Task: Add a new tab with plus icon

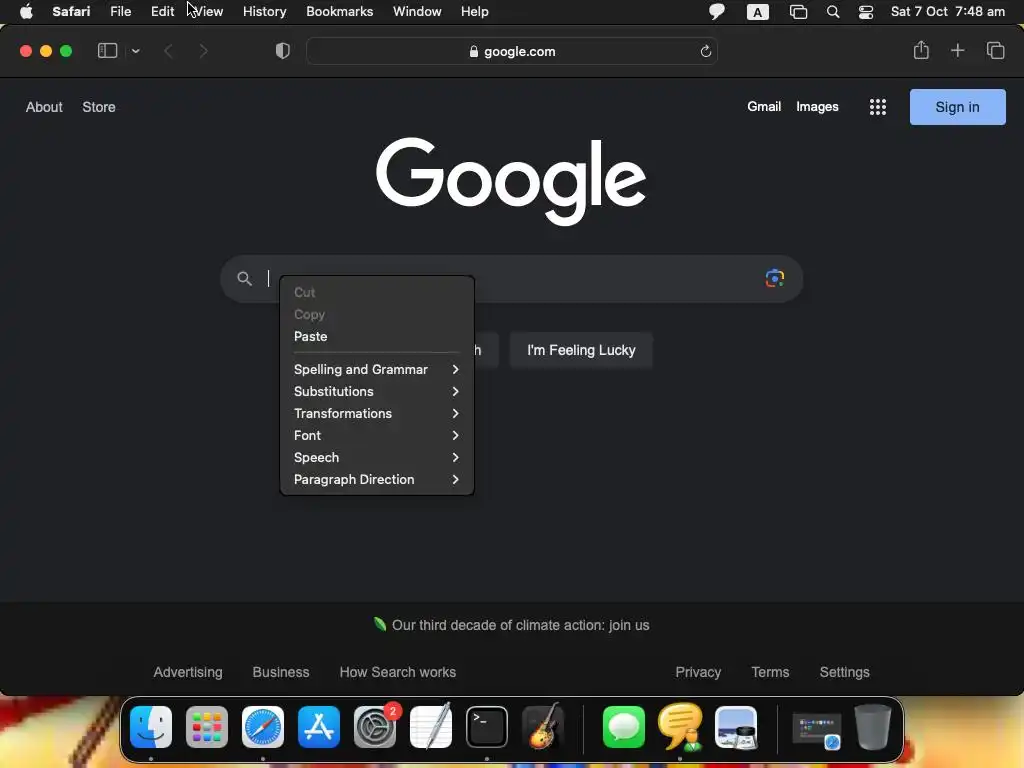Action: pyautogui.click(x=957, y=50)
